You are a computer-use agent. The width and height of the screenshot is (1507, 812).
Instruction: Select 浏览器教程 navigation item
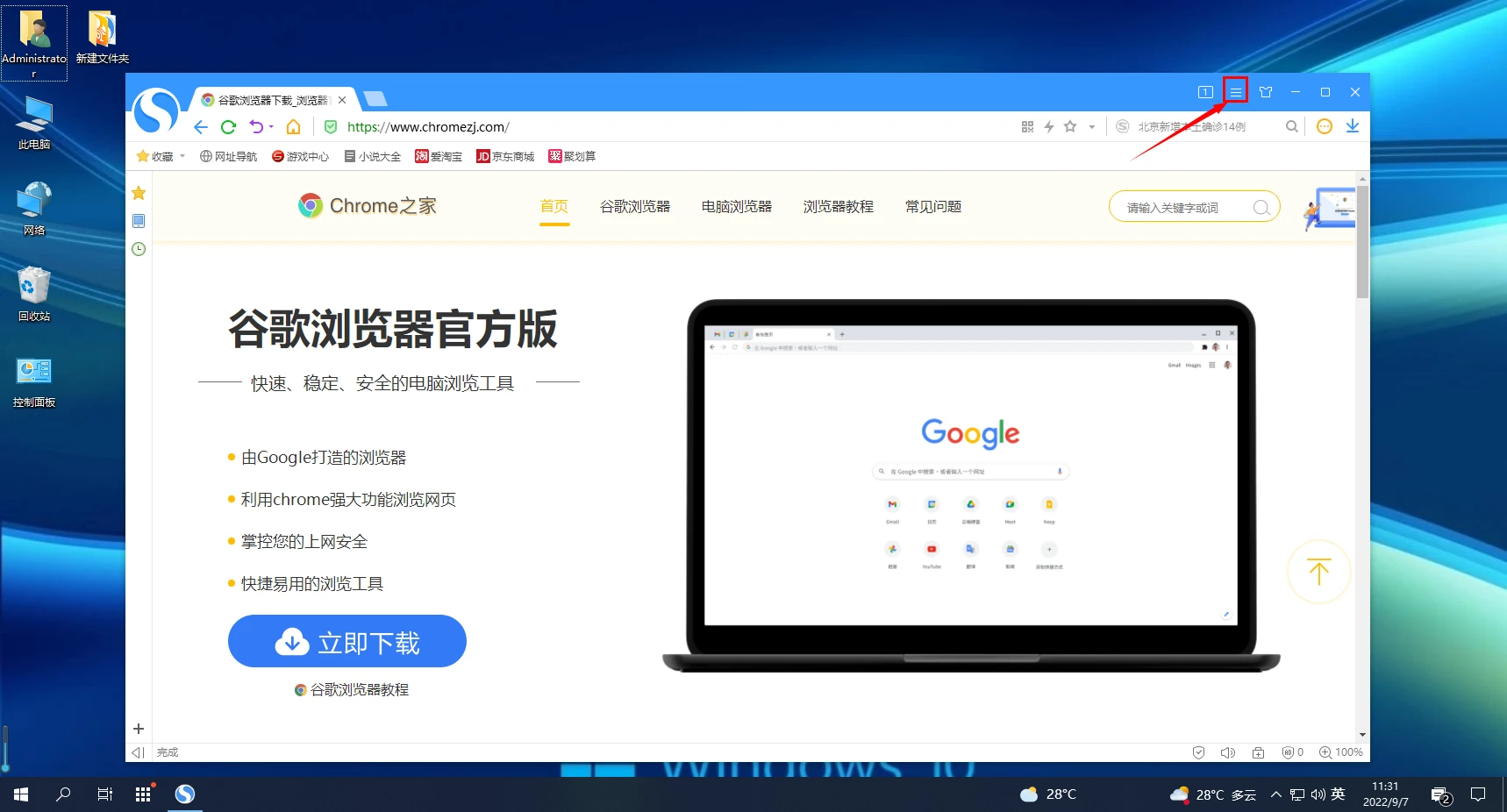(839, 207)
